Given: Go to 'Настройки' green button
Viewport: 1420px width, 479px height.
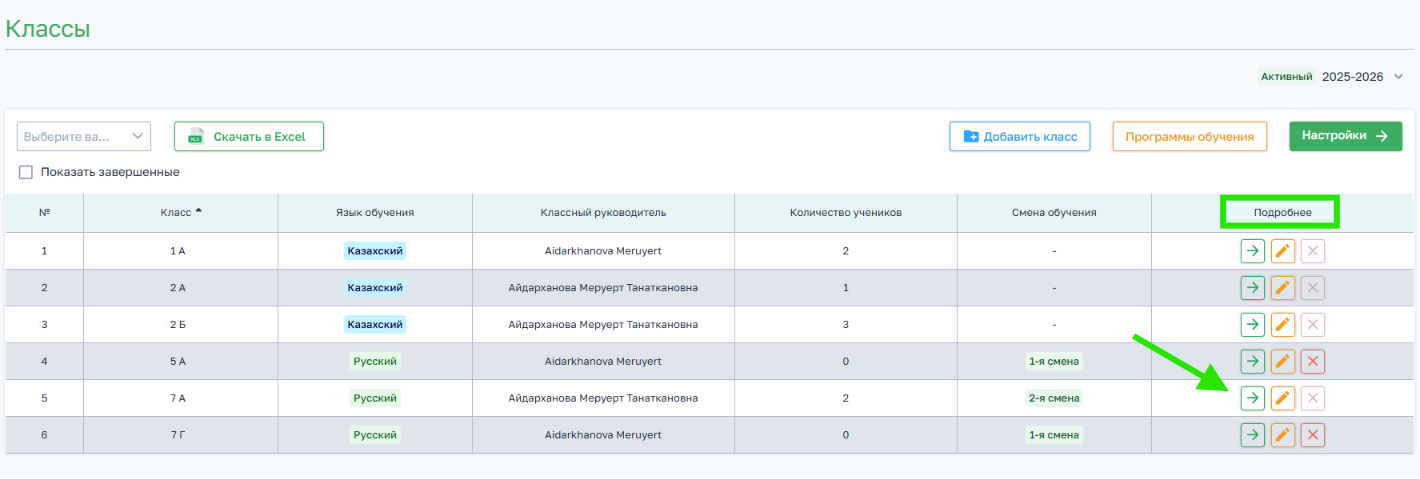Looking at the screenshot, I should point(1346,136).
